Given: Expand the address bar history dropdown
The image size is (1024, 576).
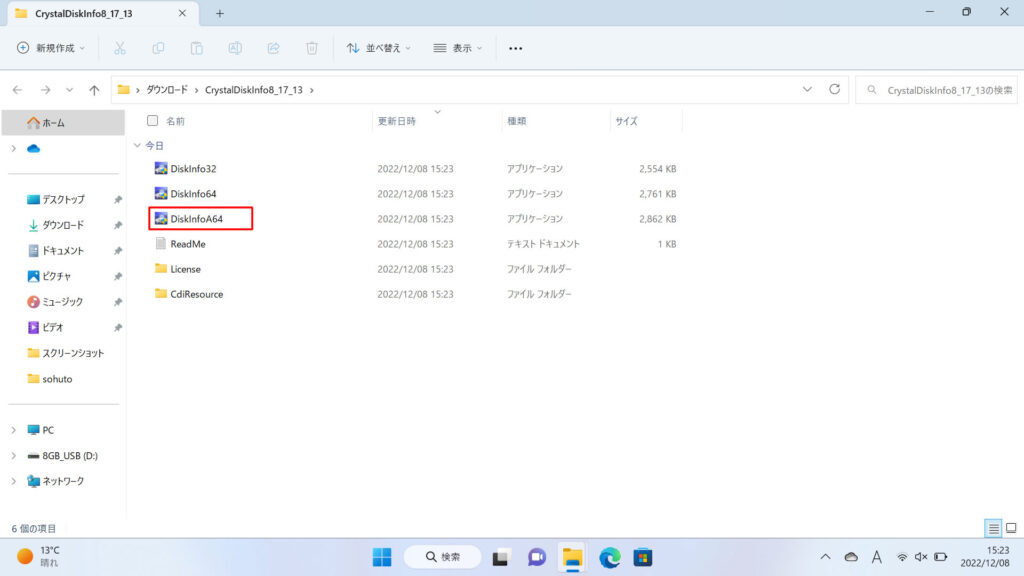Looking at the screenshot, I should 807,89.
